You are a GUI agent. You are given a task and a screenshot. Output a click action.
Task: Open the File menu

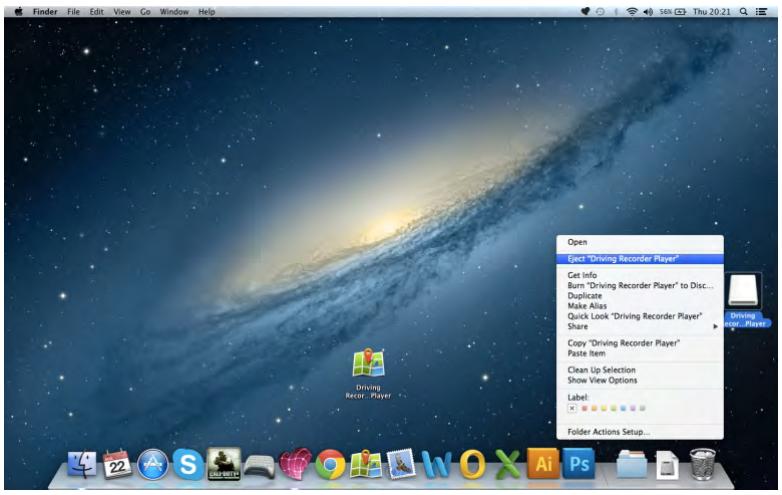tap(73, 11)
